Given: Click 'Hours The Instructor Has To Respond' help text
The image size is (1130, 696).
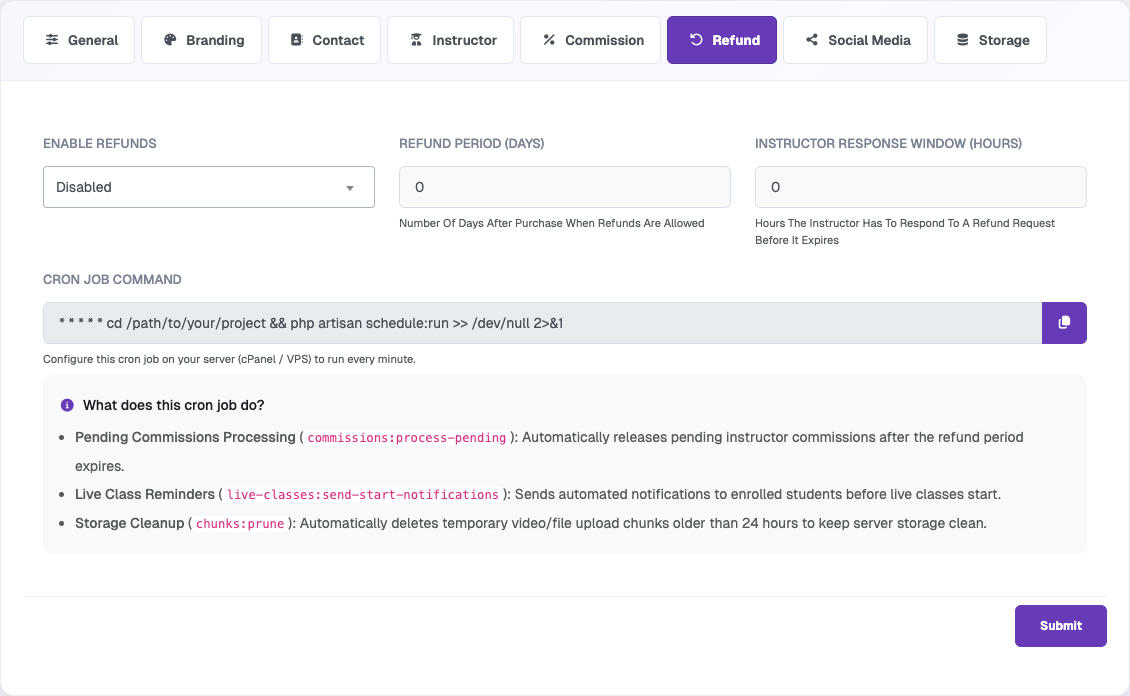Looking at the screenshot, I should pos(905,232).
